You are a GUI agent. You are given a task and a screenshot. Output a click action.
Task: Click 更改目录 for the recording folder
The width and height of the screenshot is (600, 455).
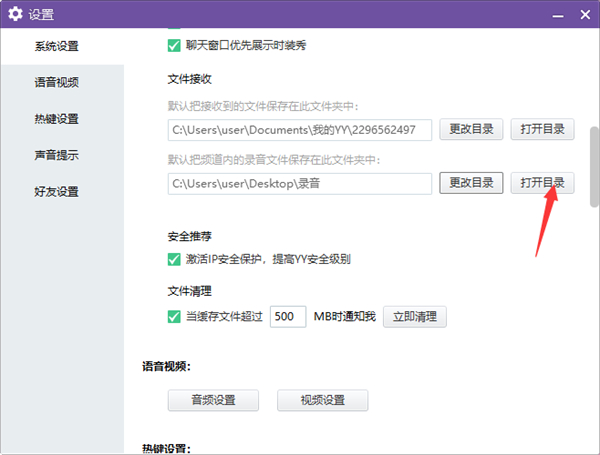[x=471, y=183]
